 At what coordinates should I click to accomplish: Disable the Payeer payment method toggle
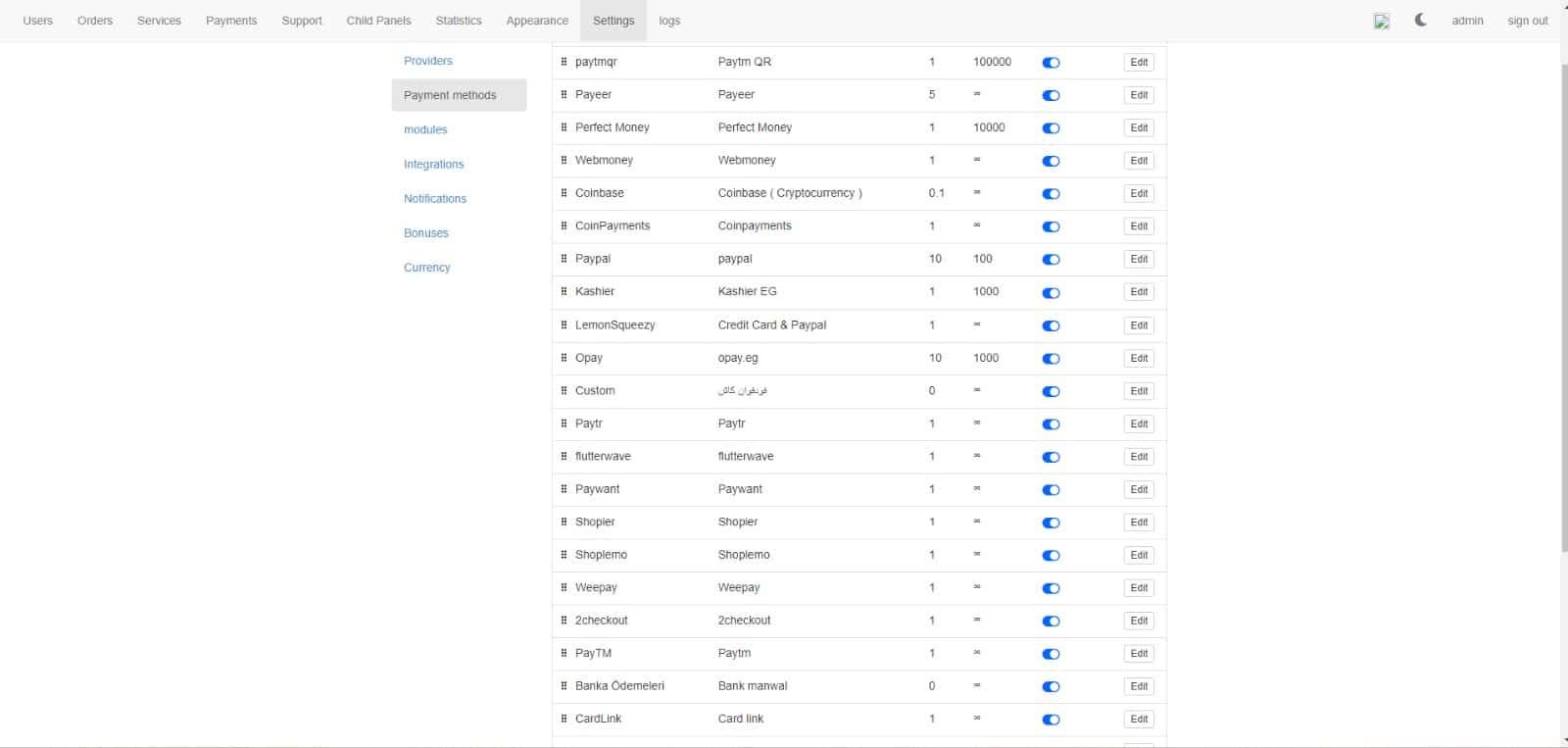coord(1051,95)
